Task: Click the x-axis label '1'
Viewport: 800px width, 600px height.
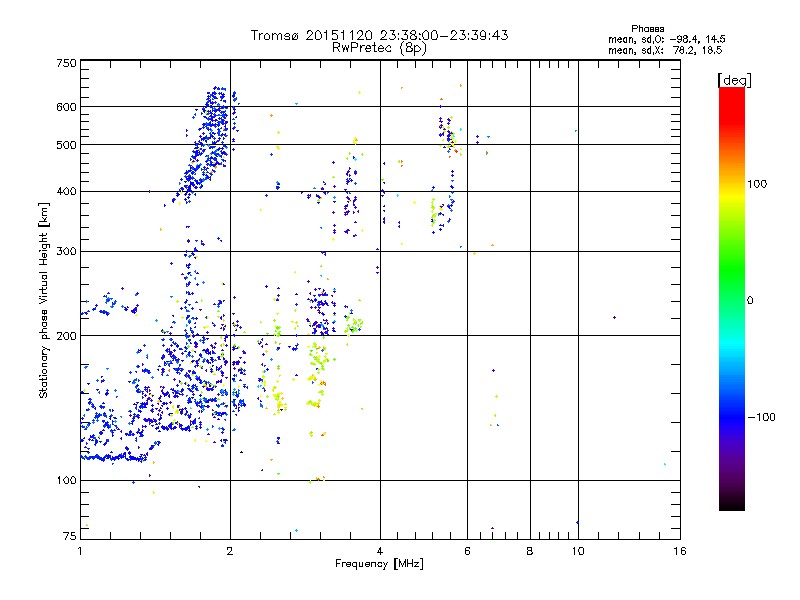Action: [x=80, y=551]
